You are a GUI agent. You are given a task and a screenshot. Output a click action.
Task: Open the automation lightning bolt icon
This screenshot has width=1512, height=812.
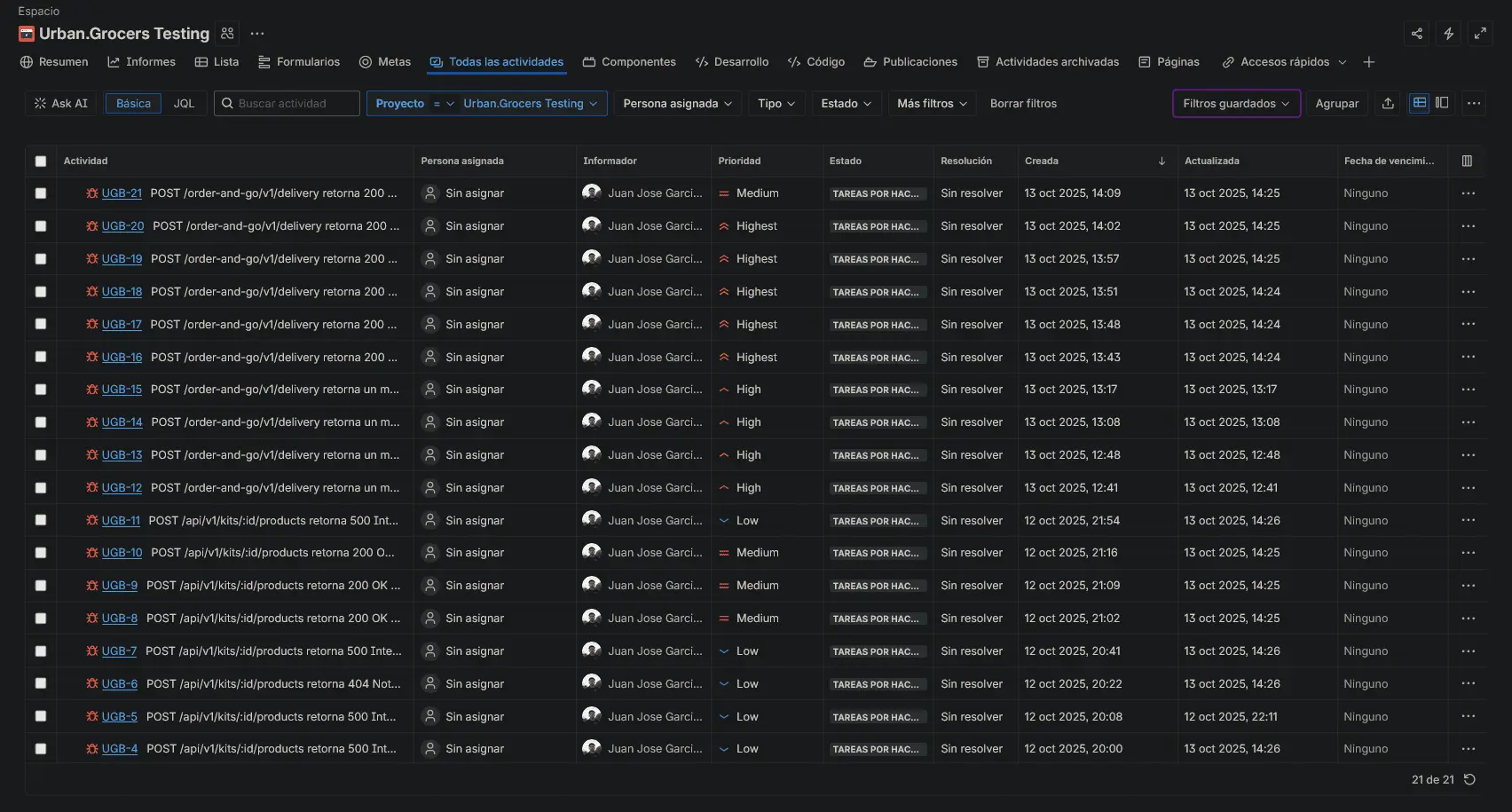(1448, 34)
